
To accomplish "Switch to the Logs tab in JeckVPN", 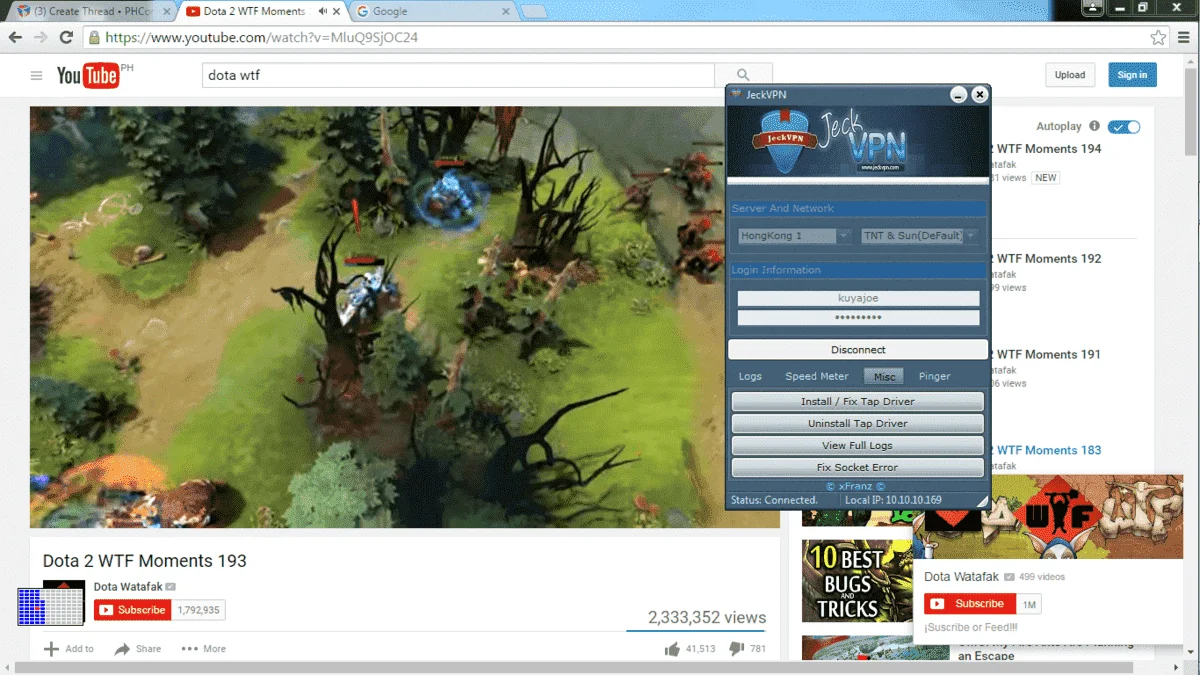I will tap(750, 376).
